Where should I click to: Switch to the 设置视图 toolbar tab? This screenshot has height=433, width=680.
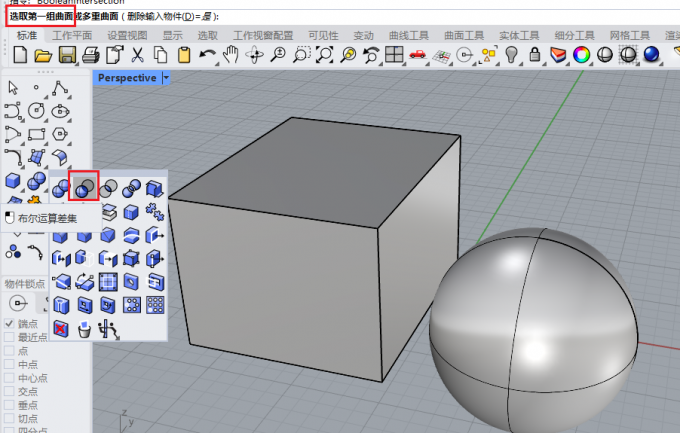click(x=128, y=35)
